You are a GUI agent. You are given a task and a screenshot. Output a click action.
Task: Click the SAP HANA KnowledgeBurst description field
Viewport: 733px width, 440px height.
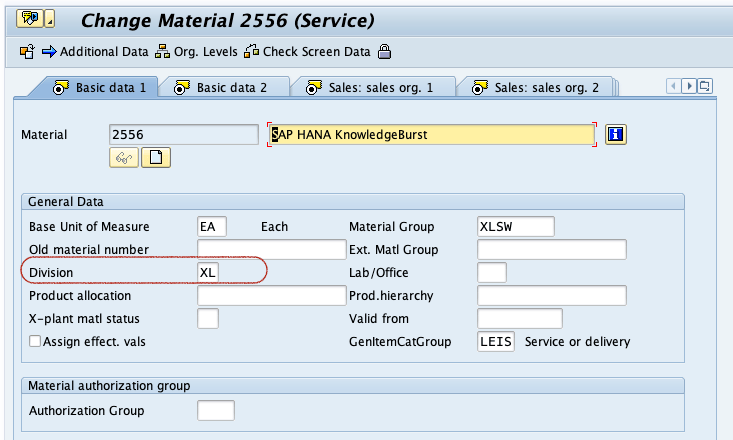[432, 135]
